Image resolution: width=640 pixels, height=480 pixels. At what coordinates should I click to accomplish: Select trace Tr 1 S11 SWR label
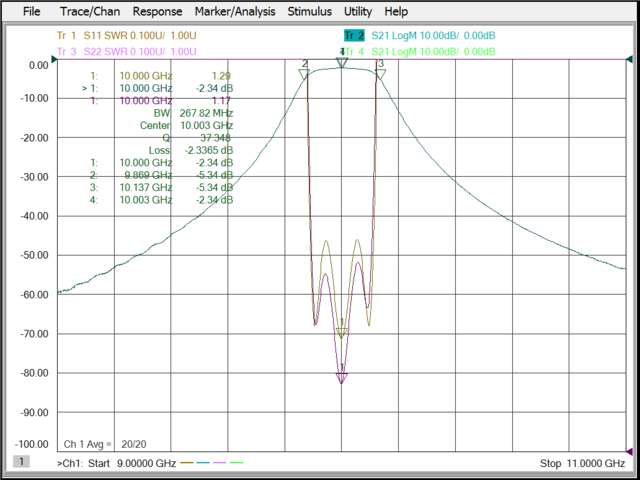tap(127, 36)
